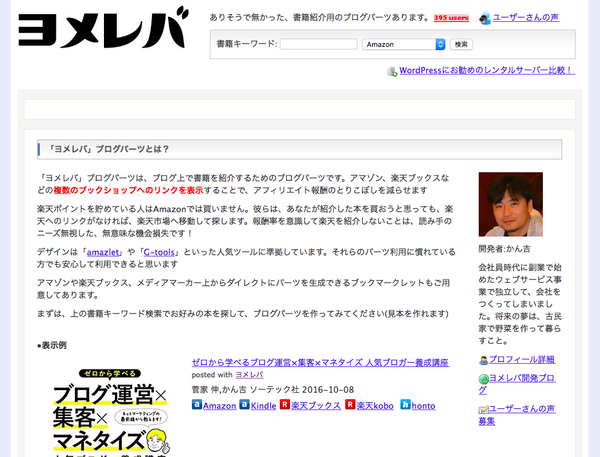Click the honto blue h icon
Screen dimensions: 600x457
[x=405, y=405]
